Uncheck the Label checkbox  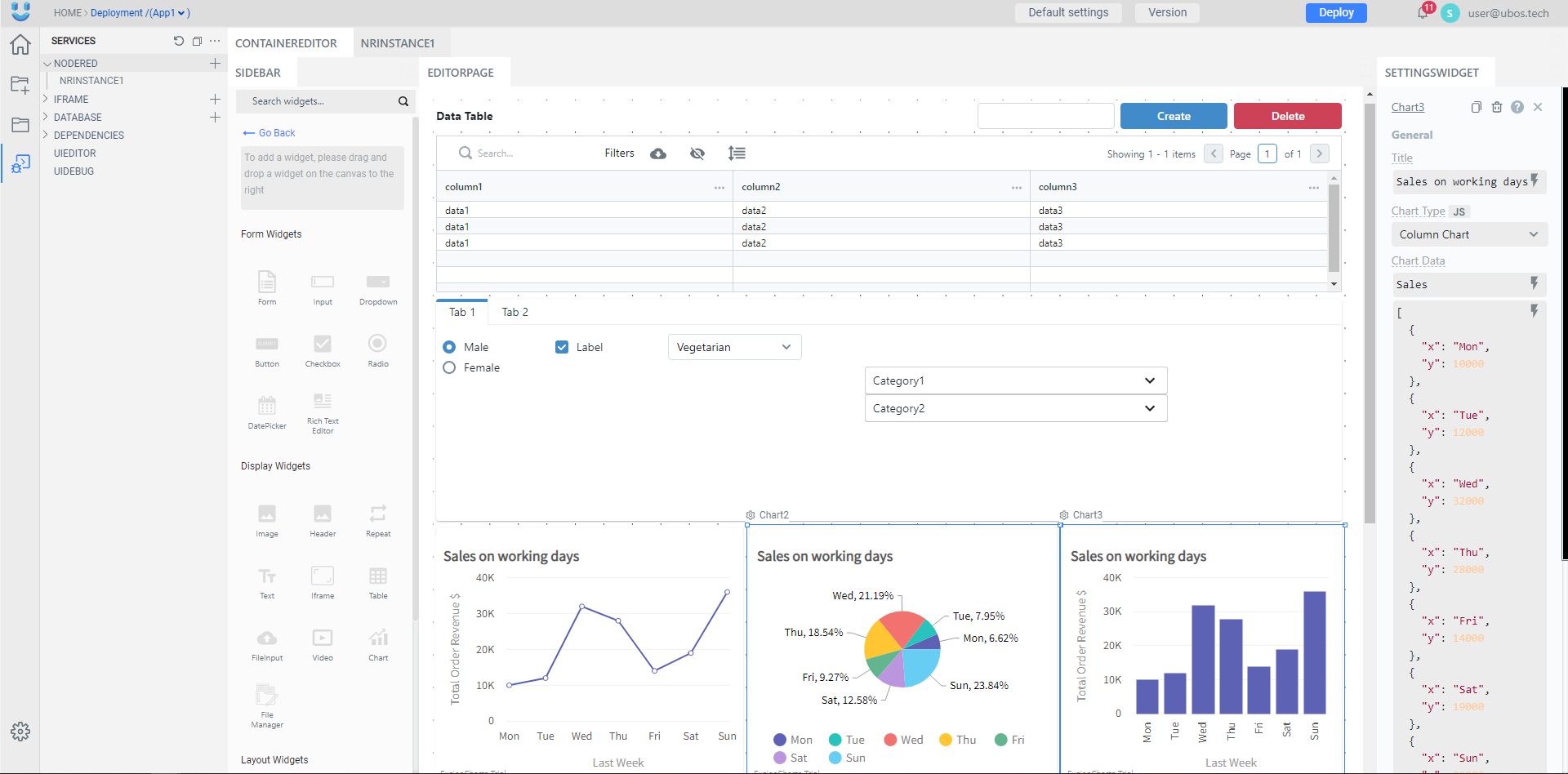tap(562, 347)
